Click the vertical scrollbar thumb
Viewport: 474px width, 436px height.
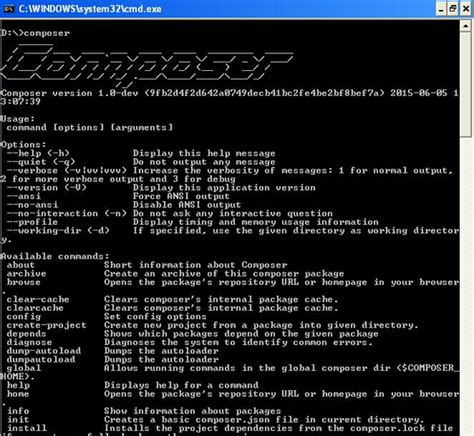466,84
